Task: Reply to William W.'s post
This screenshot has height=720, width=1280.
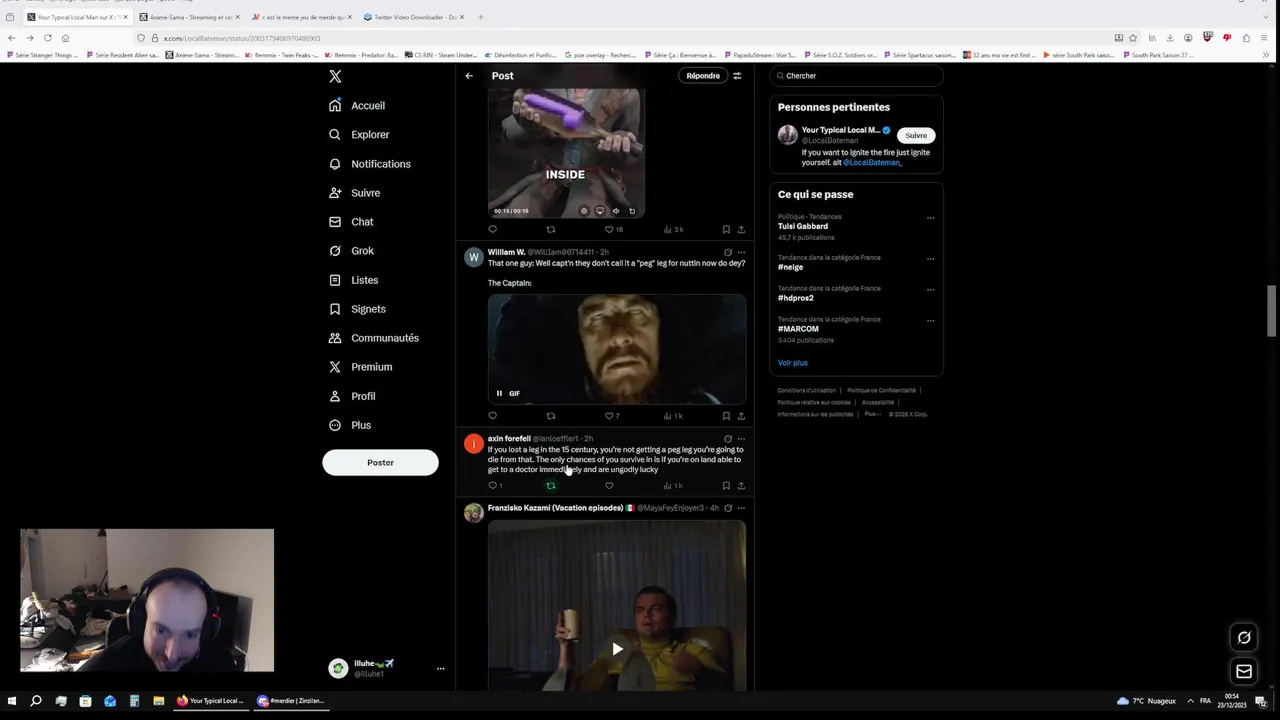Action: click(x=492, y=416)
